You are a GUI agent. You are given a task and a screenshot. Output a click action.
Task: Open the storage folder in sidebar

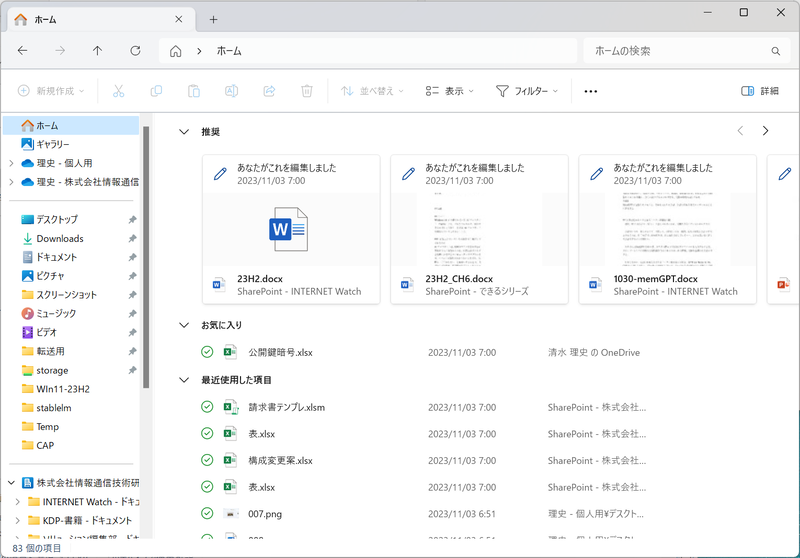coord(44,370)
